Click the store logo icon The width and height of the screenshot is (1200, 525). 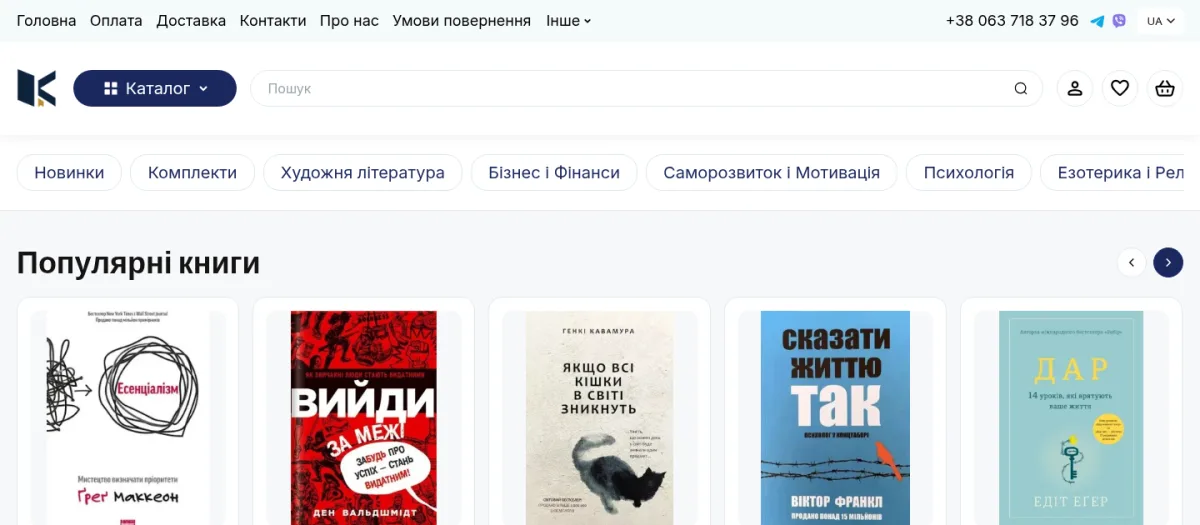click(37, 88)
